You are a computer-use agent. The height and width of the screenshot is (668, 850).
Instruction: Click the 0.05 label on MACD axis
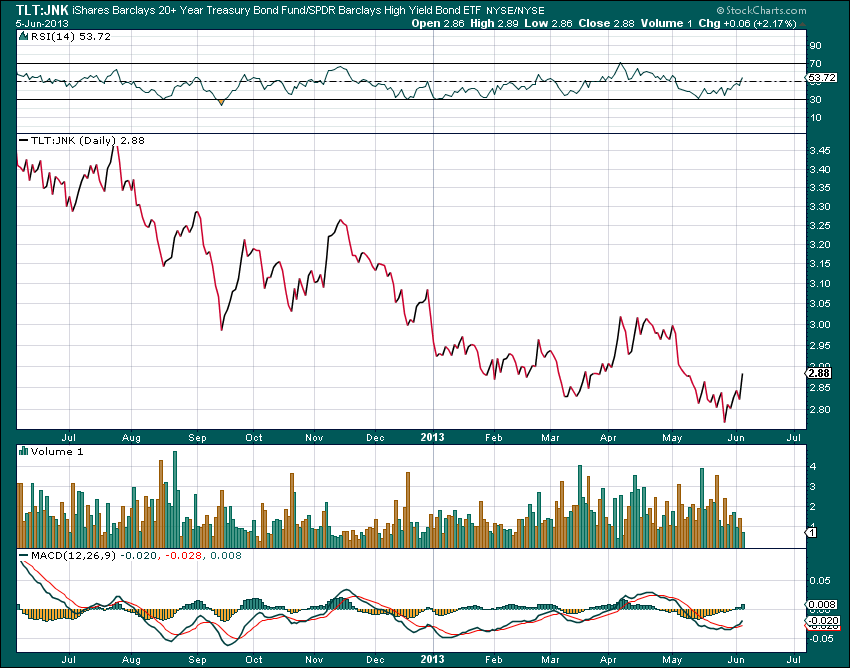point(820,581)
